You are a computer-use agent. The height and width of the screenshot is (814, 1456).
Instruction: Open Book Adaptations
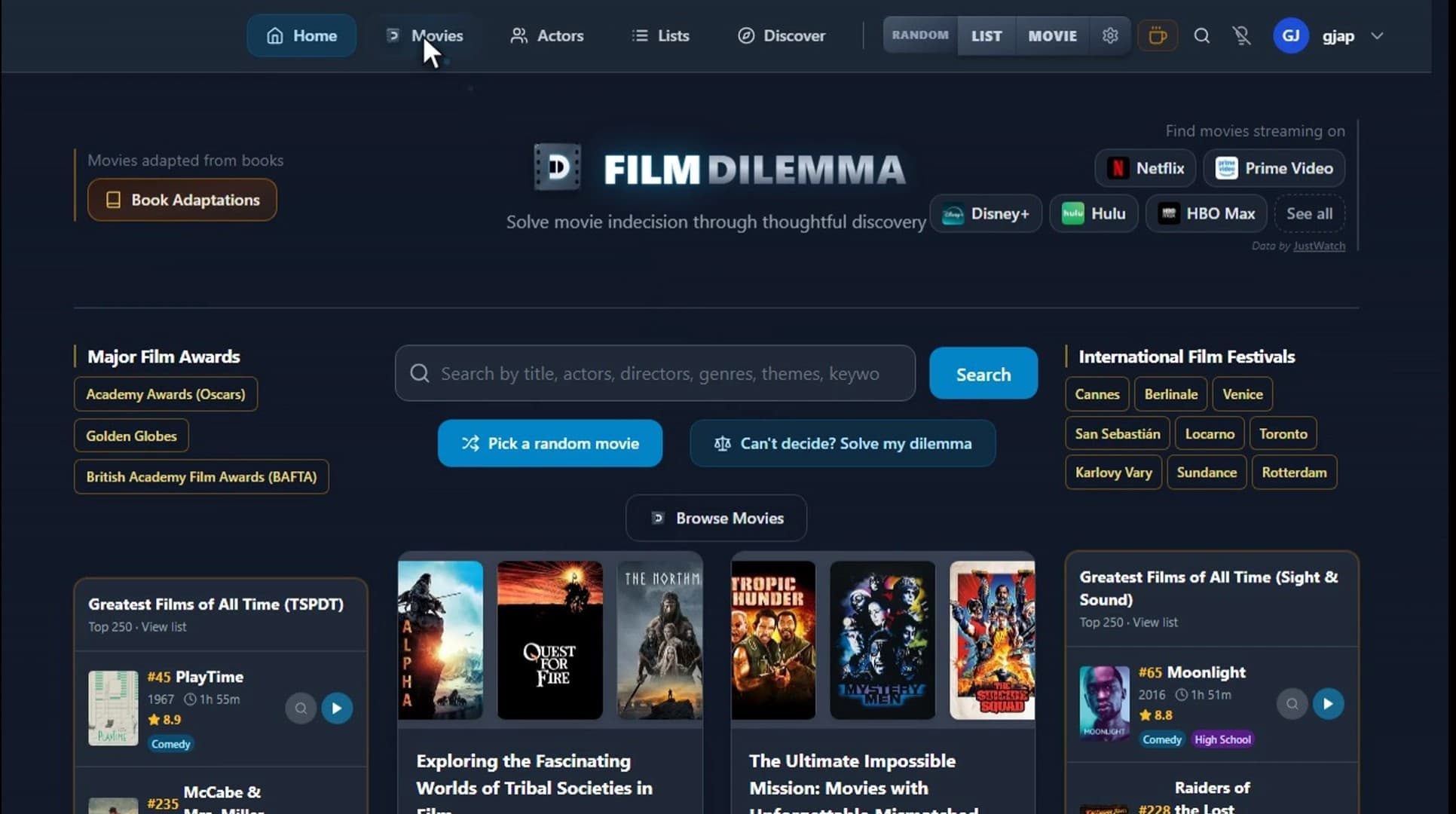point(182,200)
